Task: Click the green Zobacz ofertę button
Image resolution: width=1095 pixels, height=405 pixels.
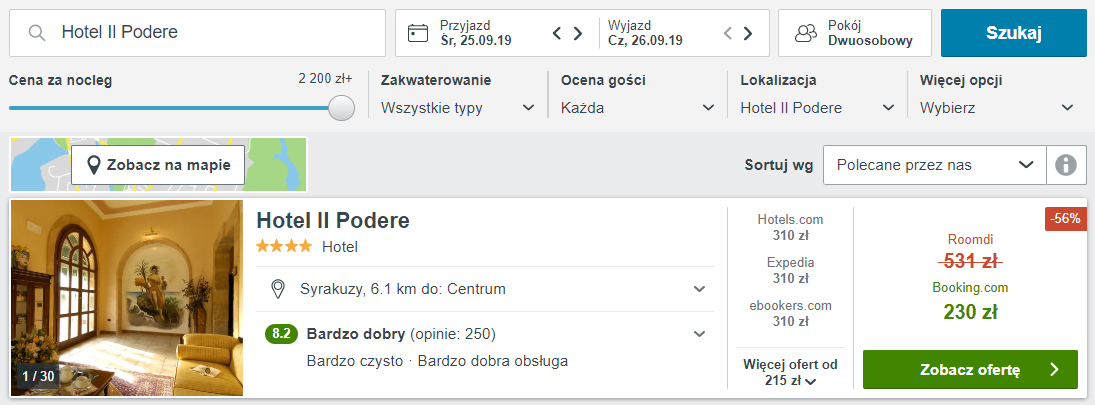Action: [x=971, y=369]
